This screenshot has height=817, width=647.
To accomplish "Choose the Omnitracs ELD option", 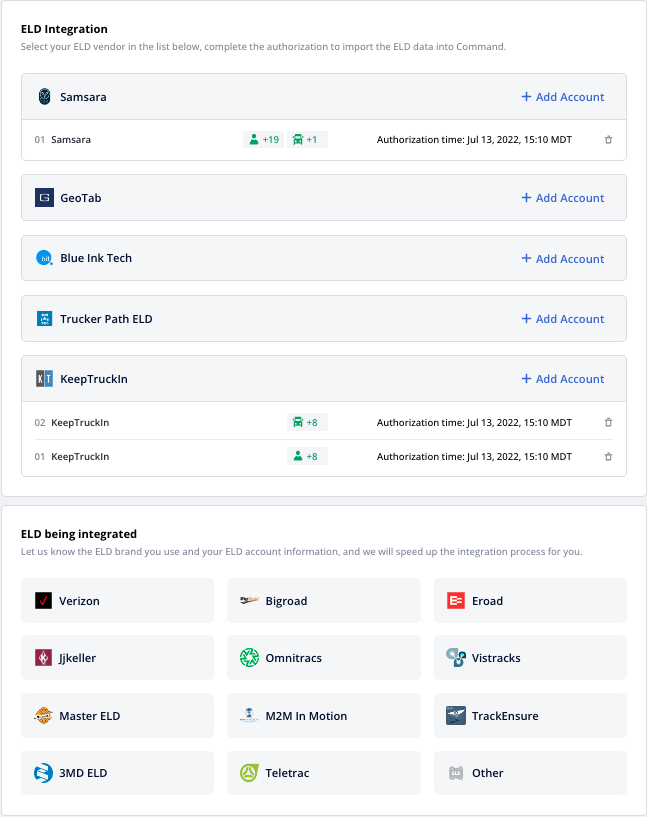I will pos(324,658).
